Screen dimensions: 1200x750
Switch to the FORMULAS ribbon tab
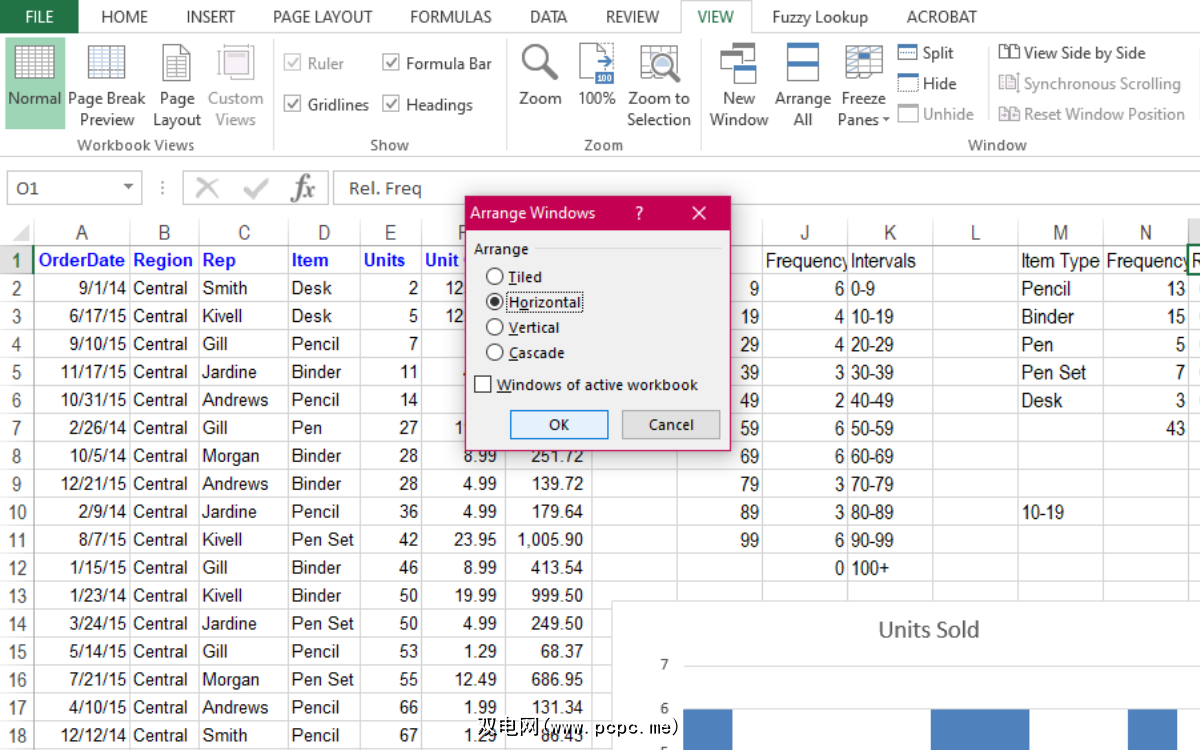[x=450, y=17]
